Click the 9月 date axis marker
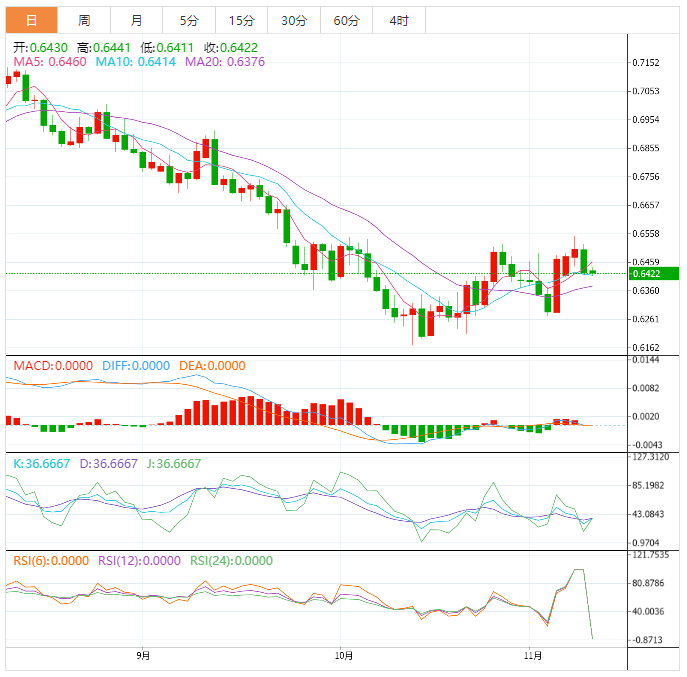687x677 pixels. [x=143, y=656]
